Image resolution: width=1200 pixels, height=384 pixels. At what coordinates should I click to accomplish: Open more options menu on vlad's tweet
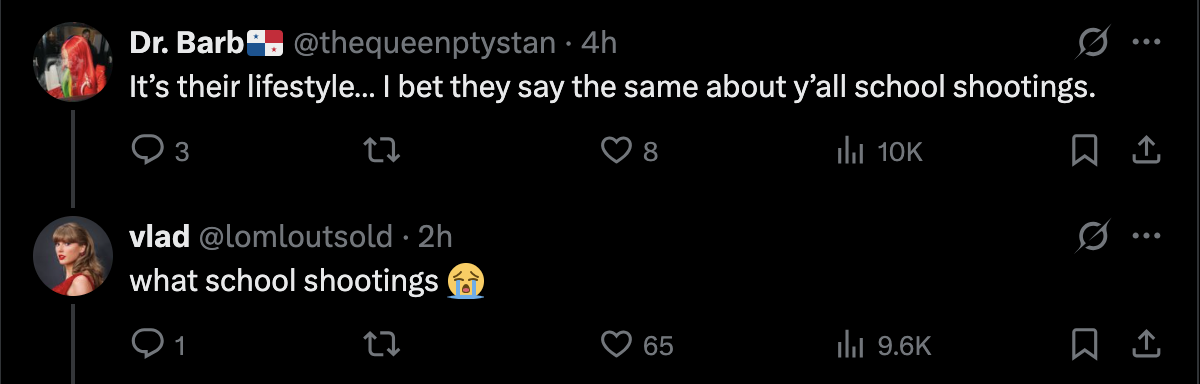(1144, 237)
